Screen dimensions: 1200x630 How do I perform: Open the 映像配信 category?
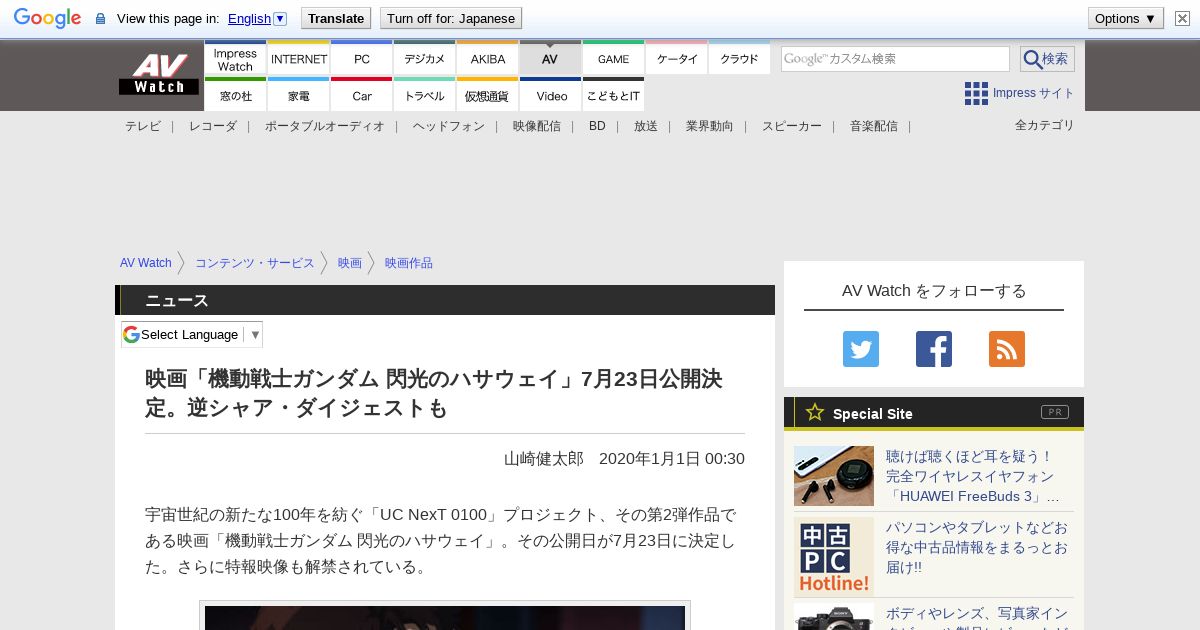coord(537,126)
